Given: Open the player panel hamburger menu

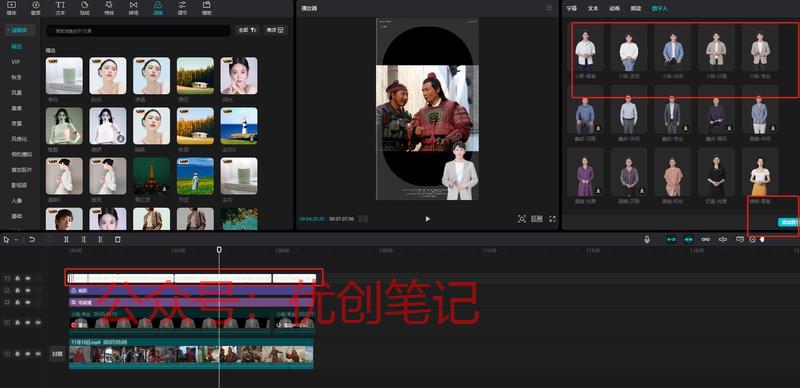Looking at the screenshot, I should click(548, 8).
